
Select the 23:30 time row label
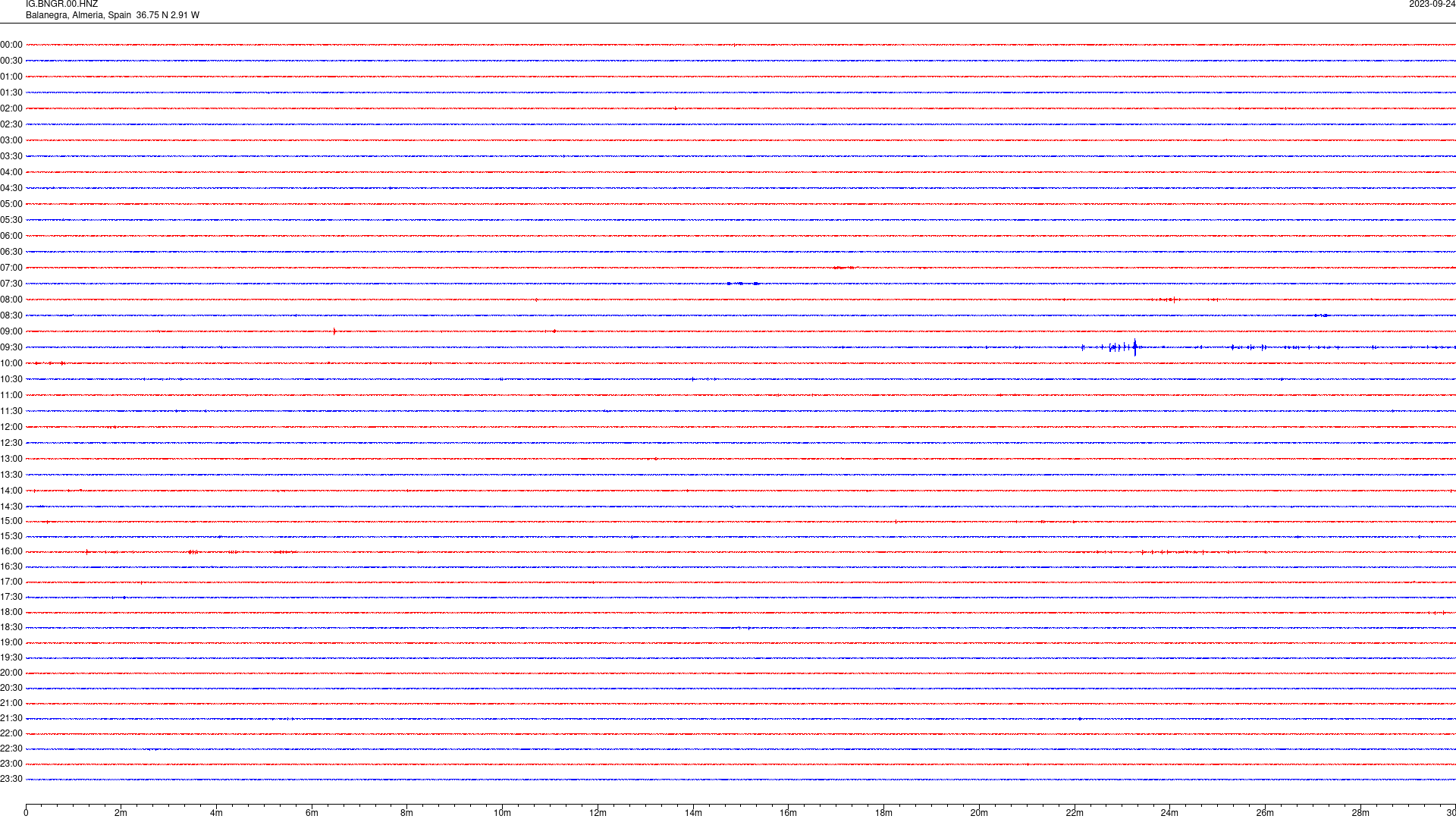[x=11, y=779]
